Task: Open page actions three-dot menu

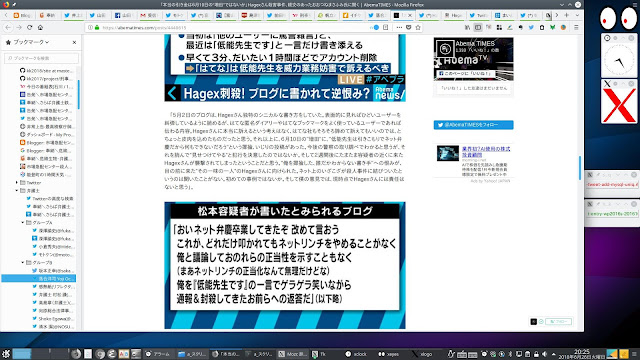Action: point(399,27)
